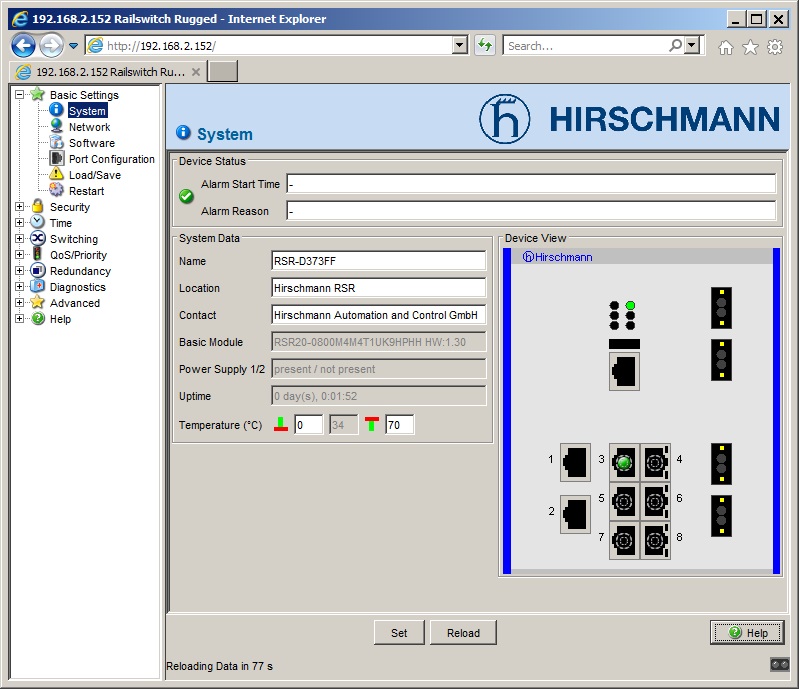799x689 pixels.
Task: Open the Load/Save page
Action: [95, 175]
